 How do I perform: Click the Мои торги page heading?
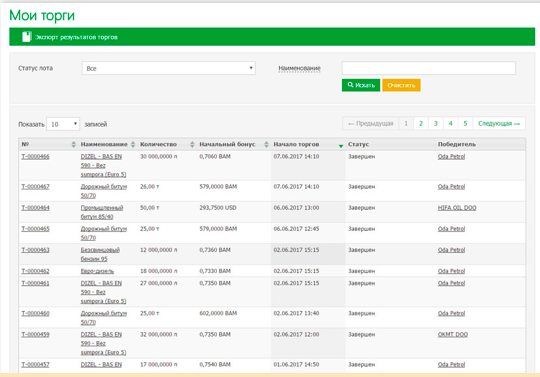[42, 15]
